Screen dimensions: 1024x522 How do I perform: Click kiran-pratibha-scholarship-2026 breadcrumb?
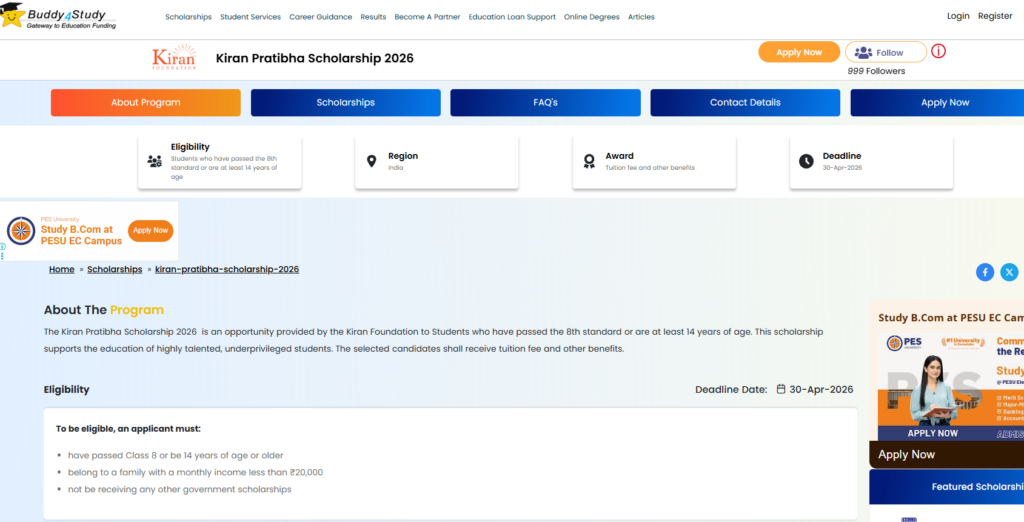[x=227, y=269]
